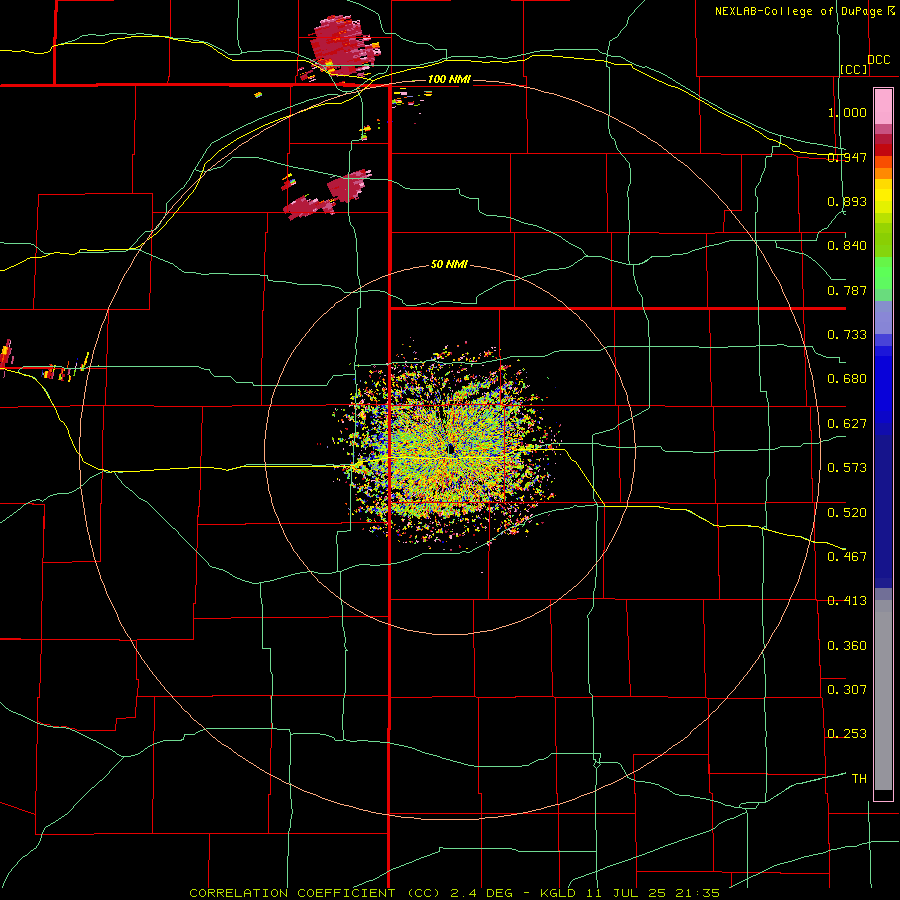
Task: Click the [CC] product label
Action: [854, 69]
